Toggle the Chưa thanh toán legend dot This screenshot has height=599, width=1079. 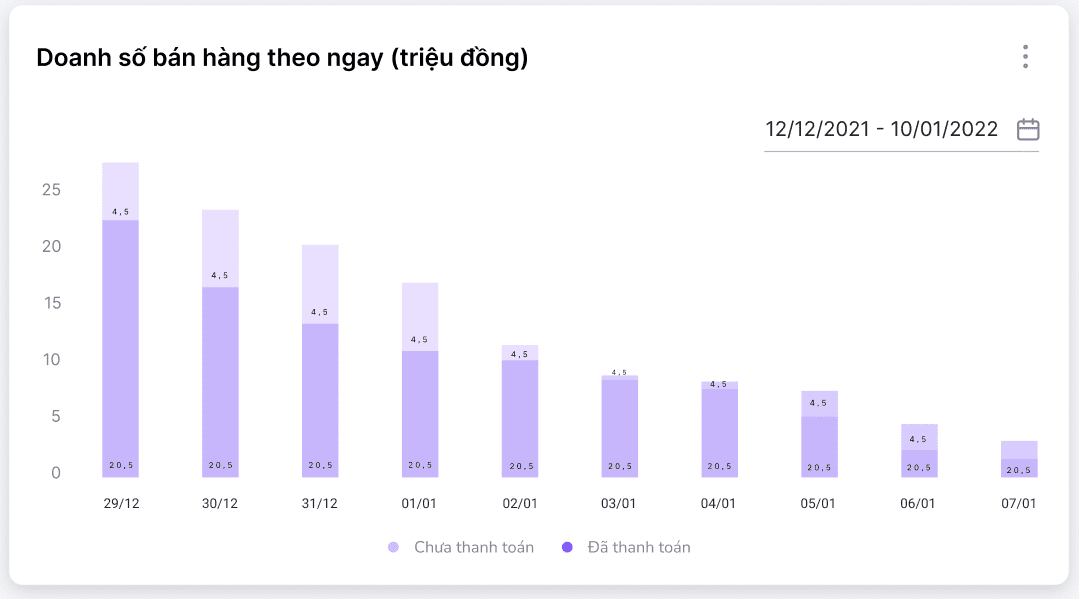393,547
